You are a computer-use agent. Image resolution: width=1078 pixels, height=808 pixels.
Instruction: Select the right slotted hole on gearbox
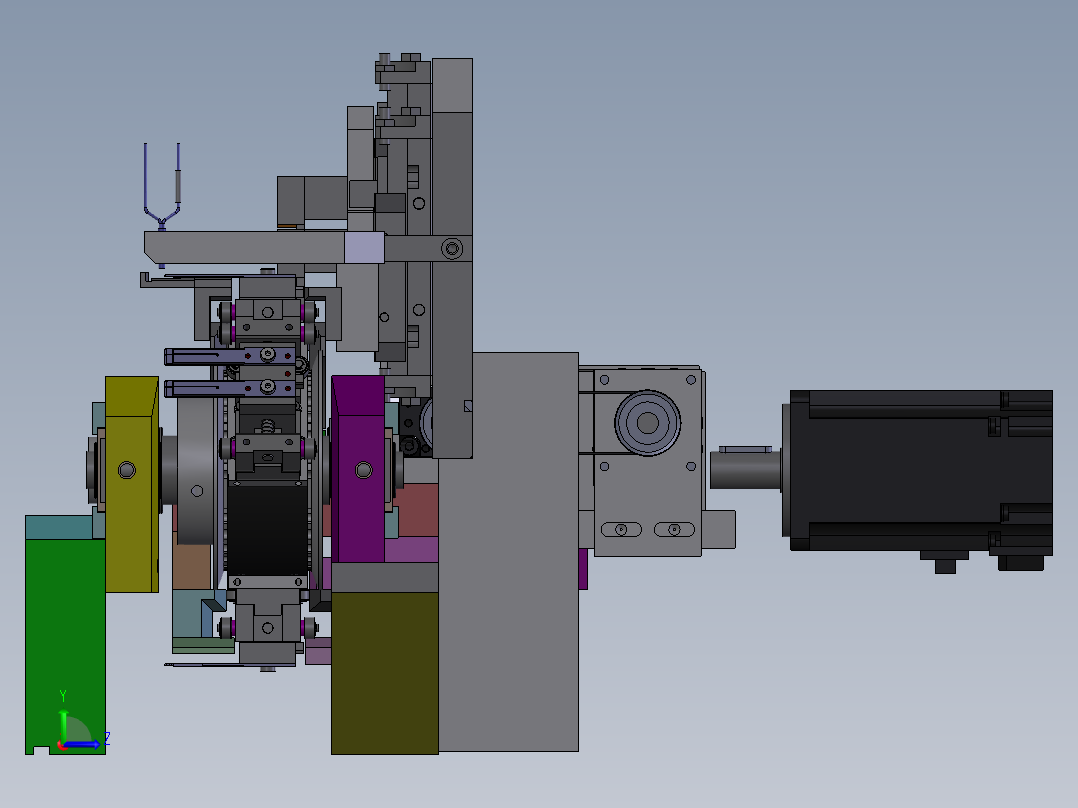[x=674, y=529]
